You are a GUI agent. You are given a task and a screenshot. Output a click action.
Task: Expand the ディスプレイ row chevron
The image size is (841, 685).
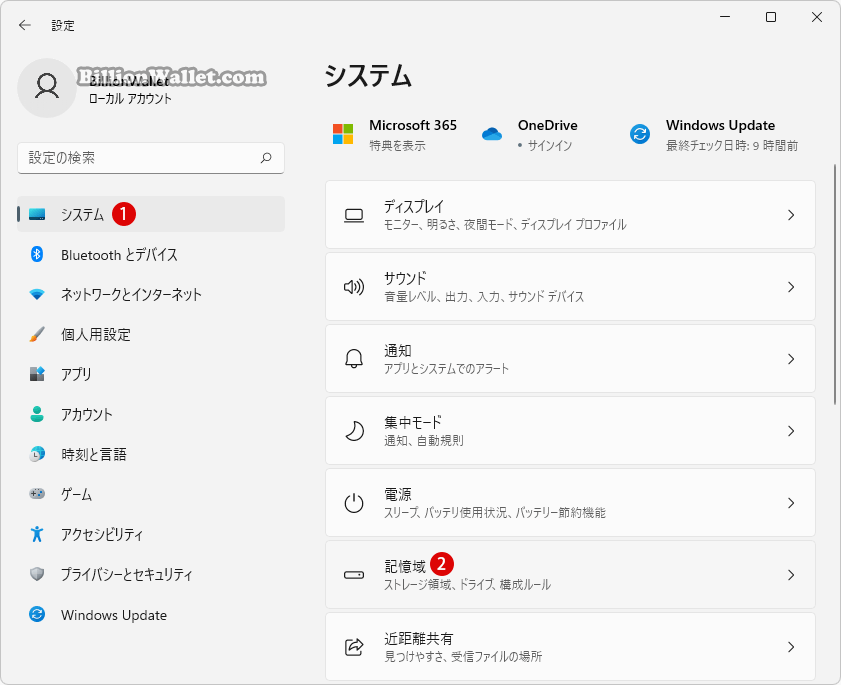pos(791,215)
